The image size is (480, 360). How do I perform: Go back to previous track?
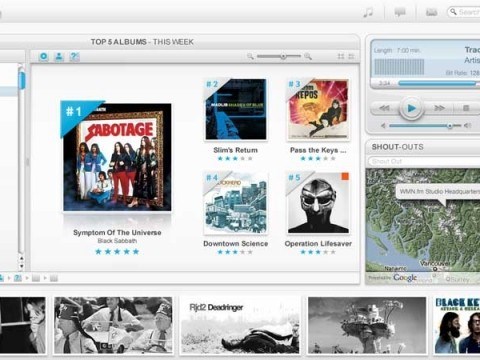click(x=384, y=108)
